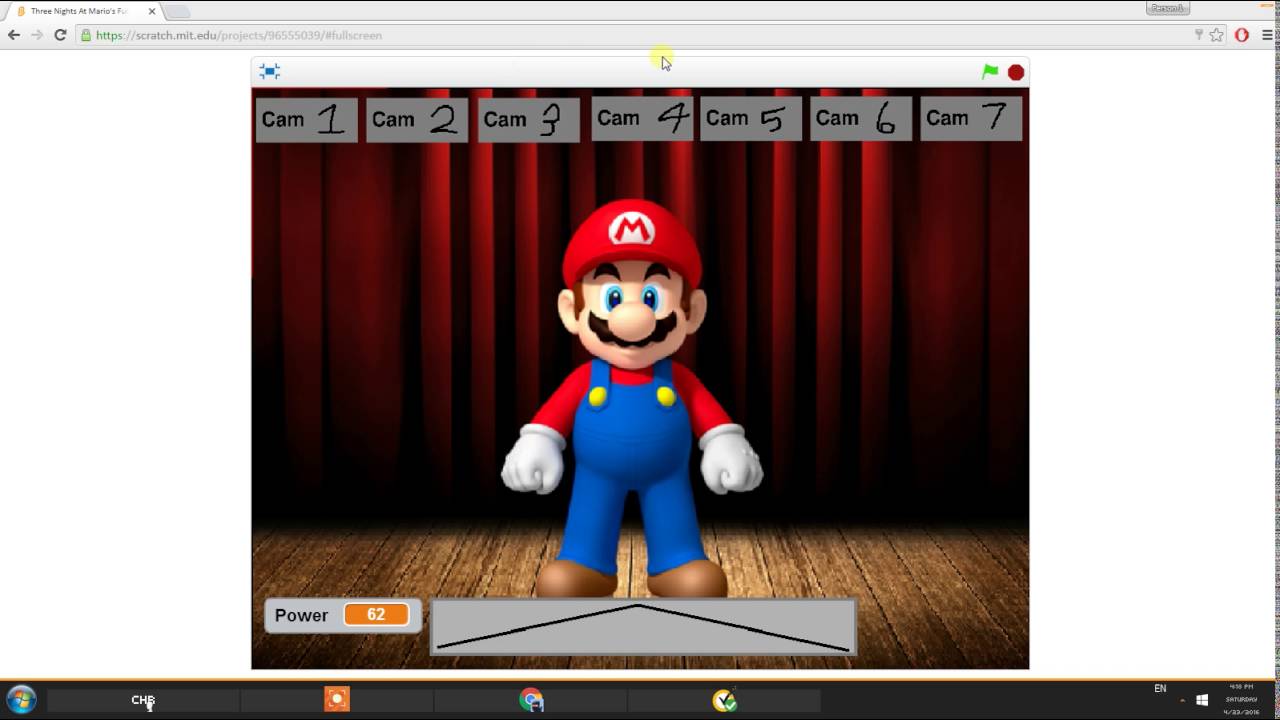Screen dimensions: 1280x720
Task: Close the Three Nights At Mario's tab
Action: pyautogui.click(x=152, y=11)
